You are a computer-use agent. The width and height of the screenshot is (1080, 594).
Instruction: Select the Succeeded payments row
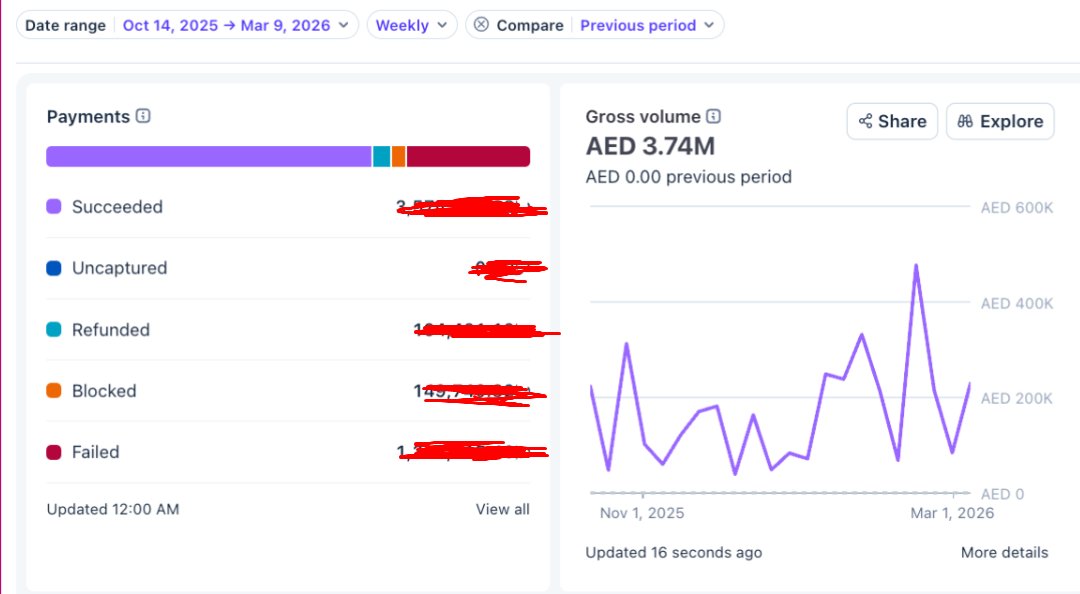[x=288, y=207]
